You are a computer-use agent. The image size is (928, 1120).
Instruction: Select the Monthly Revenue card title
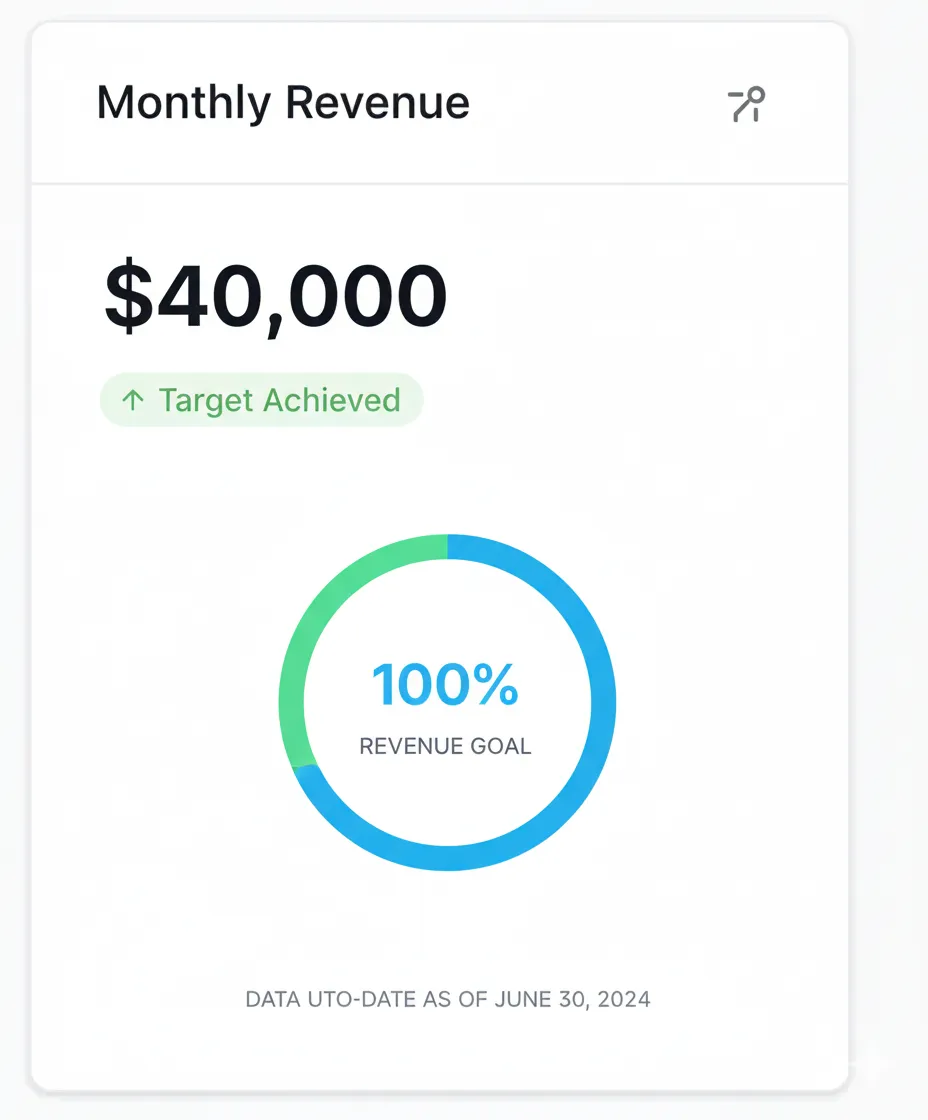283,104
